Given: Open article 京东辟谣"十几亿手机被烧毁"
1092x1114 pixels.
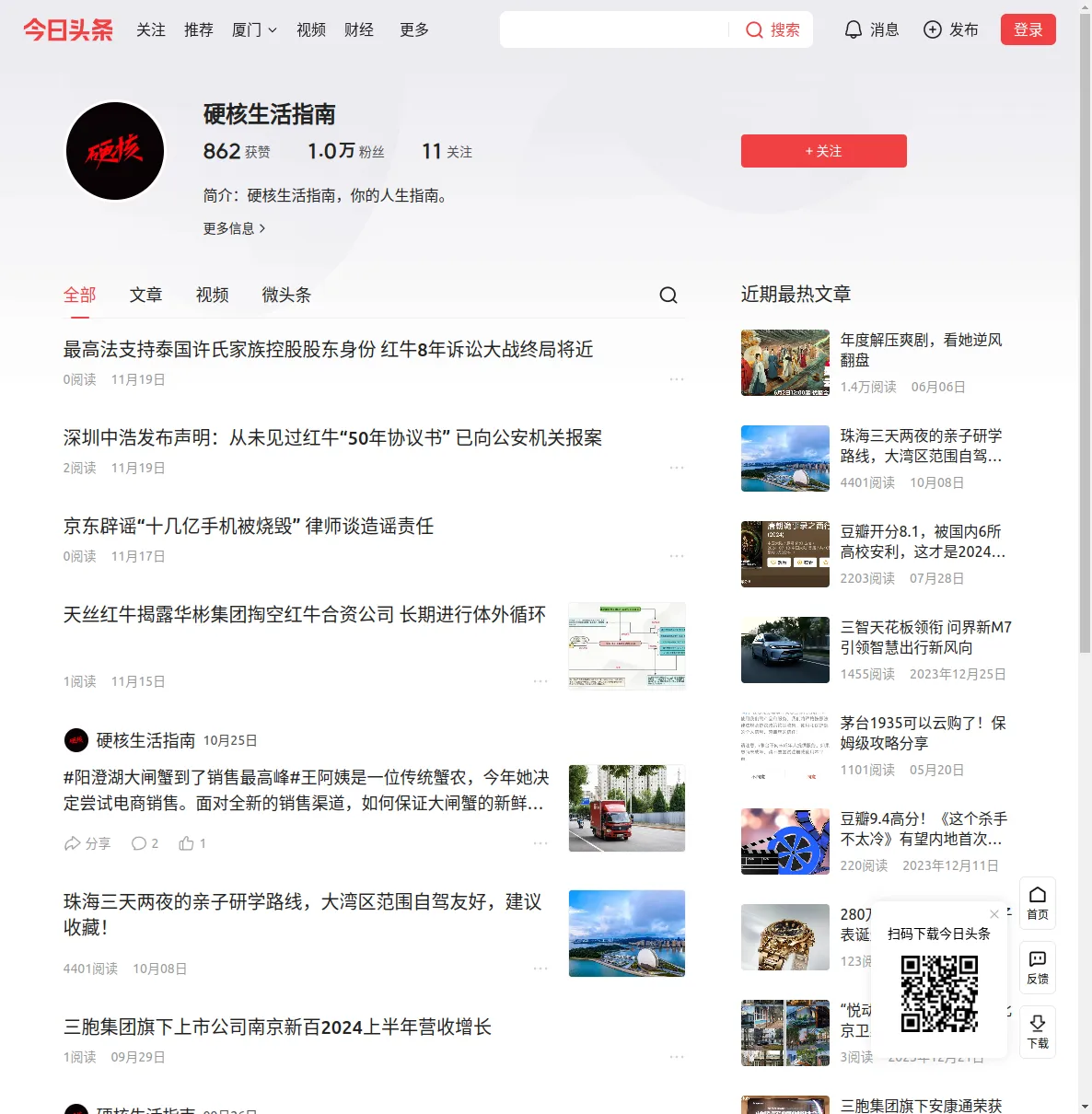Looking at the screenshot, I should (249, 526).
